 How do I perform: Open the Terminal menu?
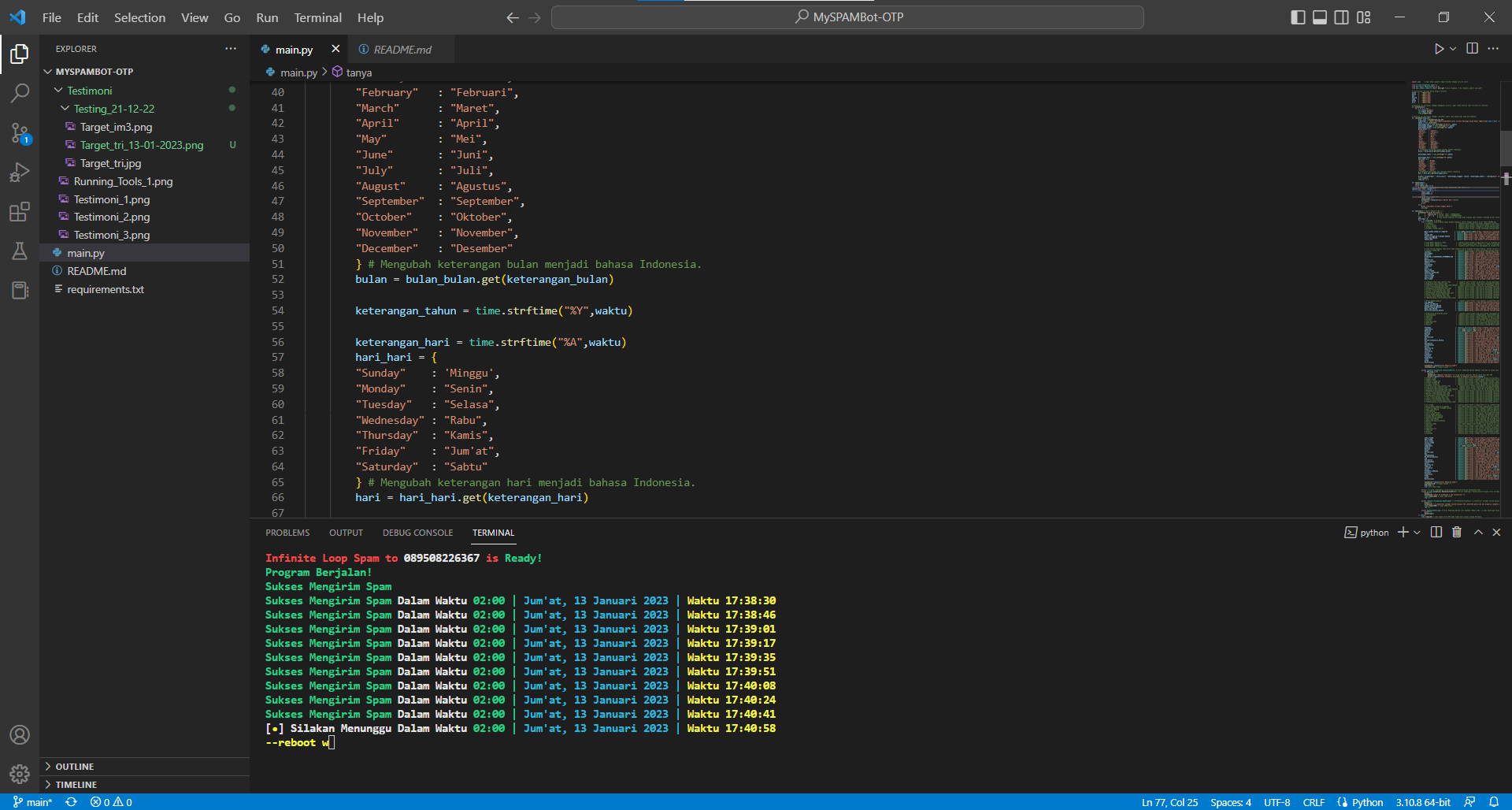tap(317, 17)
